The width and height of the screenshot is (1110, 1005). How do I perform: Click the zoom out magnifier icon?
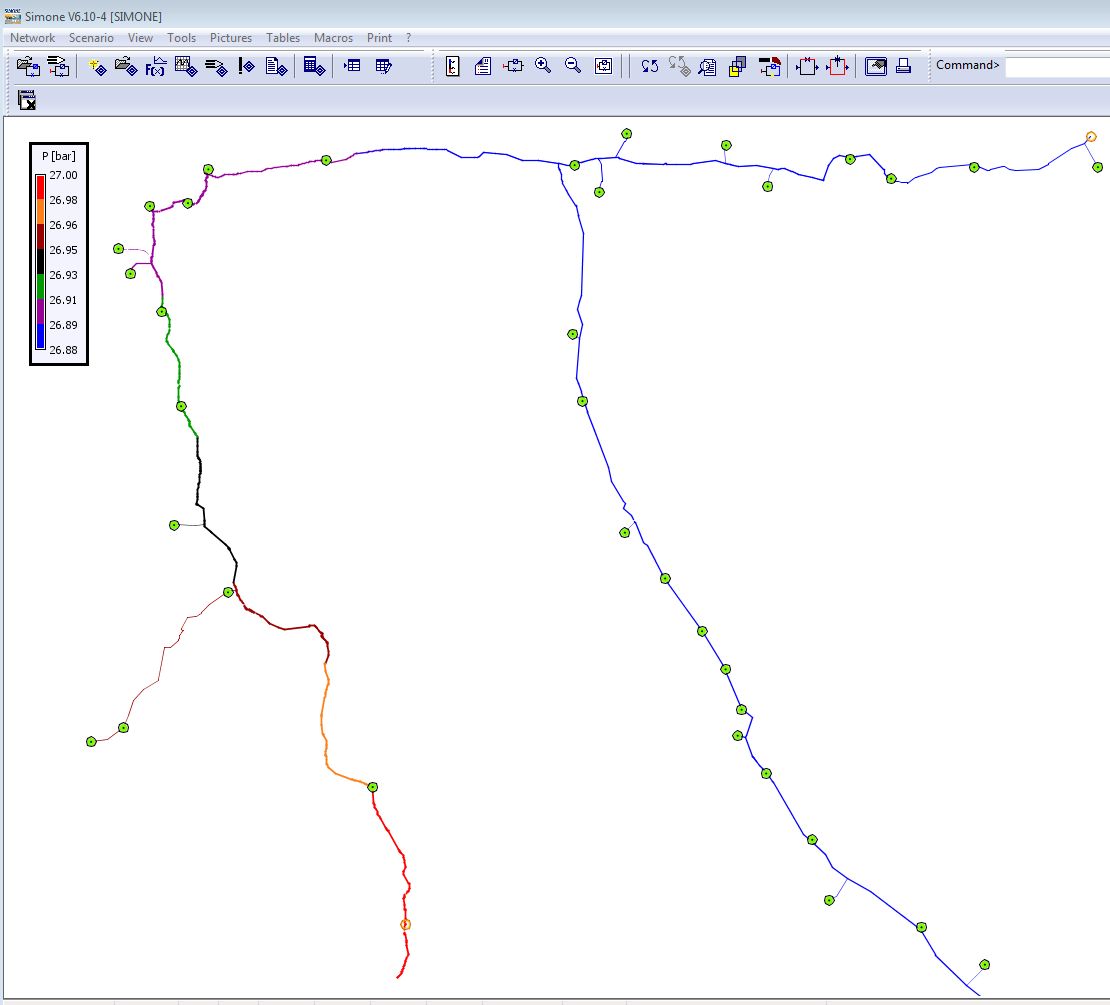click(573, 66)
